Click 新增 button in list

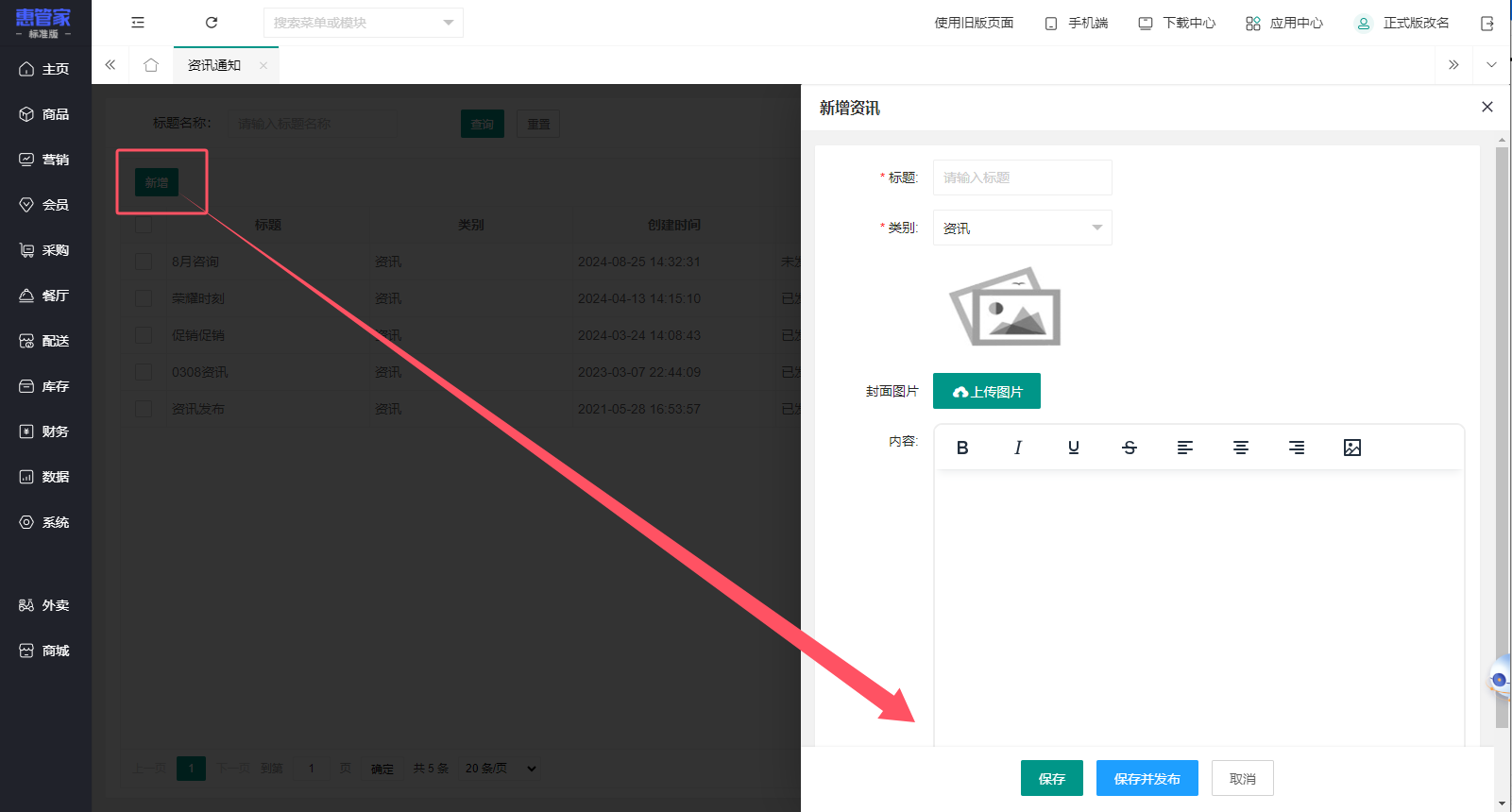[157, 182]
